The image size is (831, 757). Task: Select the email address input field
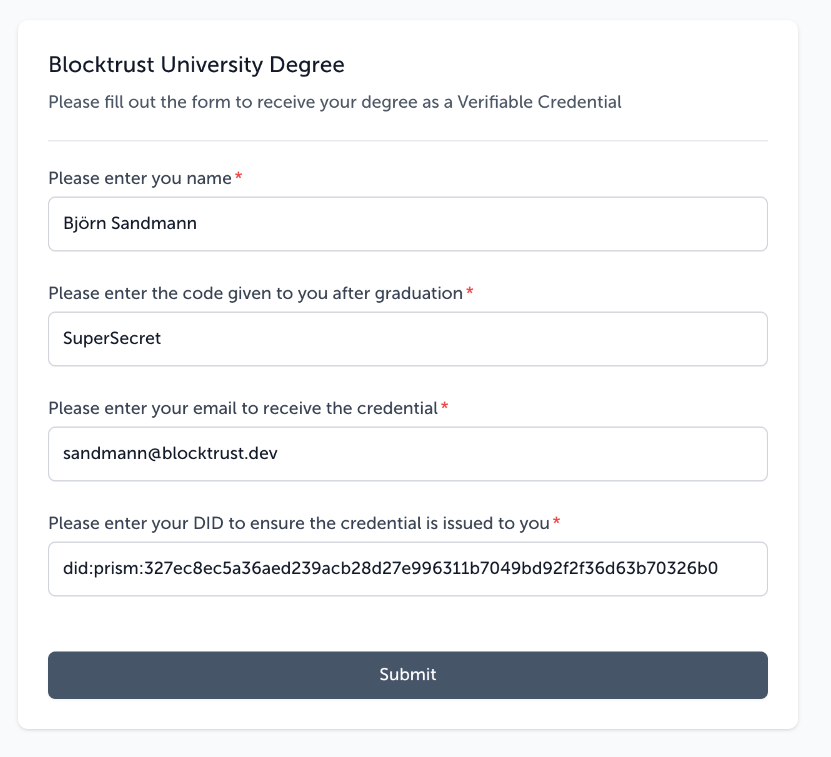coord(408,454)
